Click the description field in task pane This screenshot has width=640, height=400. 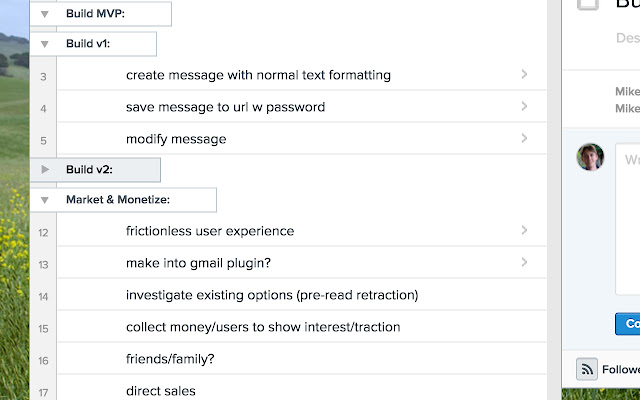point(626,38)
